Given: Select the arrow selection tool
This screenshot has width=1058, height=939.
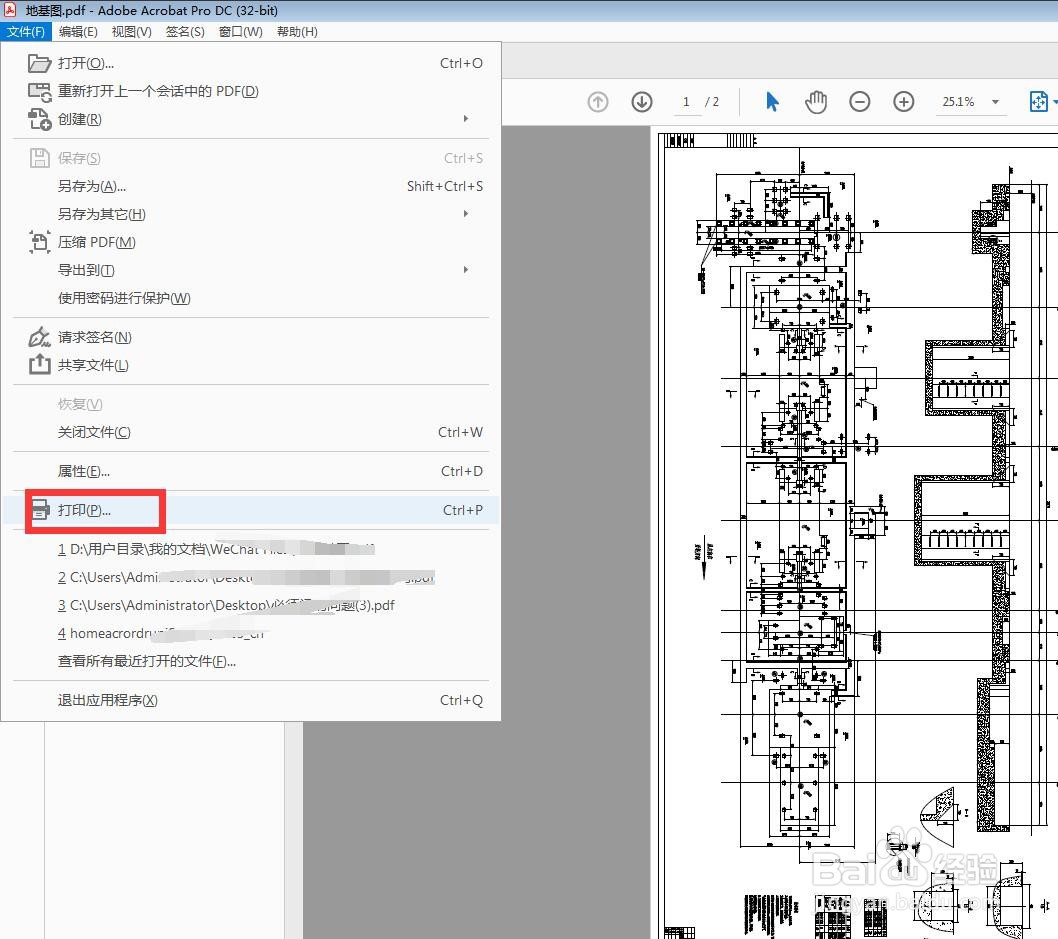Looking at the screenshot, I should (773, 102).
